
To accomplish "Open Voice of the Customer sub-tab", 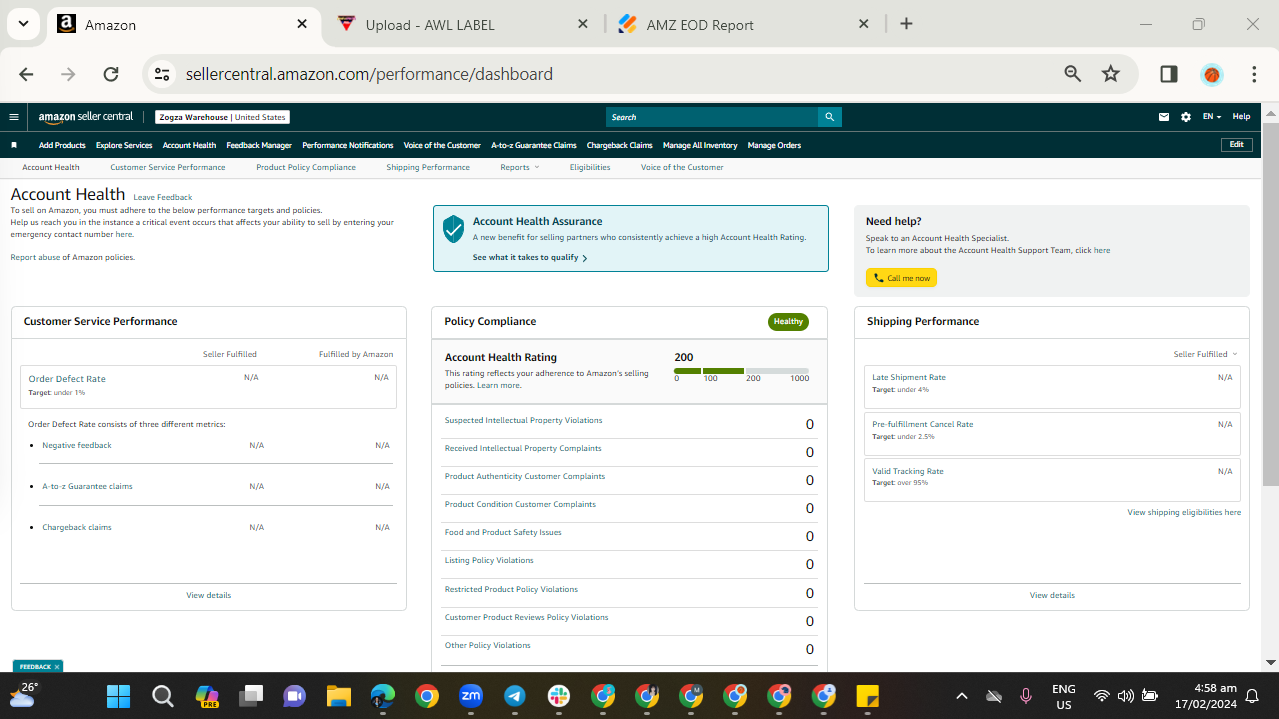I will (682, 167).
